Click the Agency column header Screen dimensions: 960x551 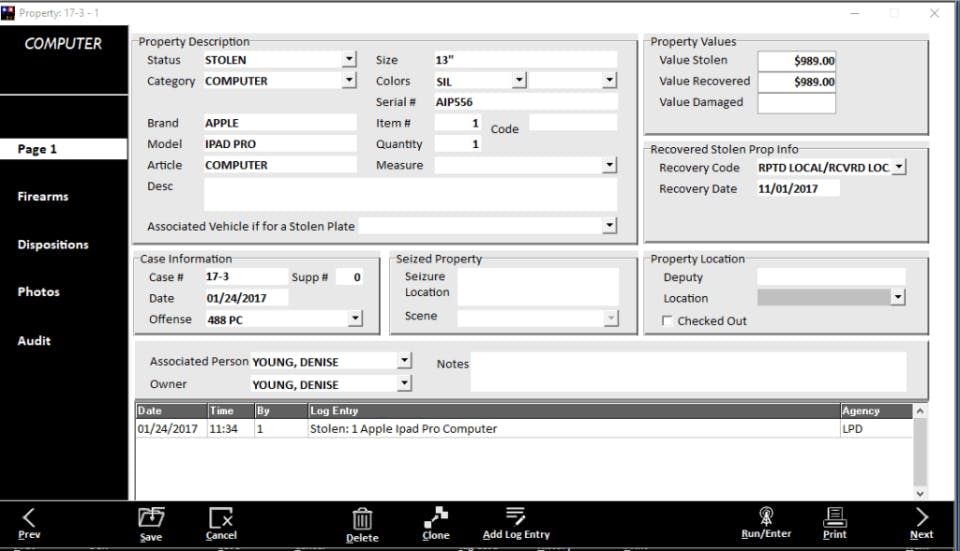point(877,411)
